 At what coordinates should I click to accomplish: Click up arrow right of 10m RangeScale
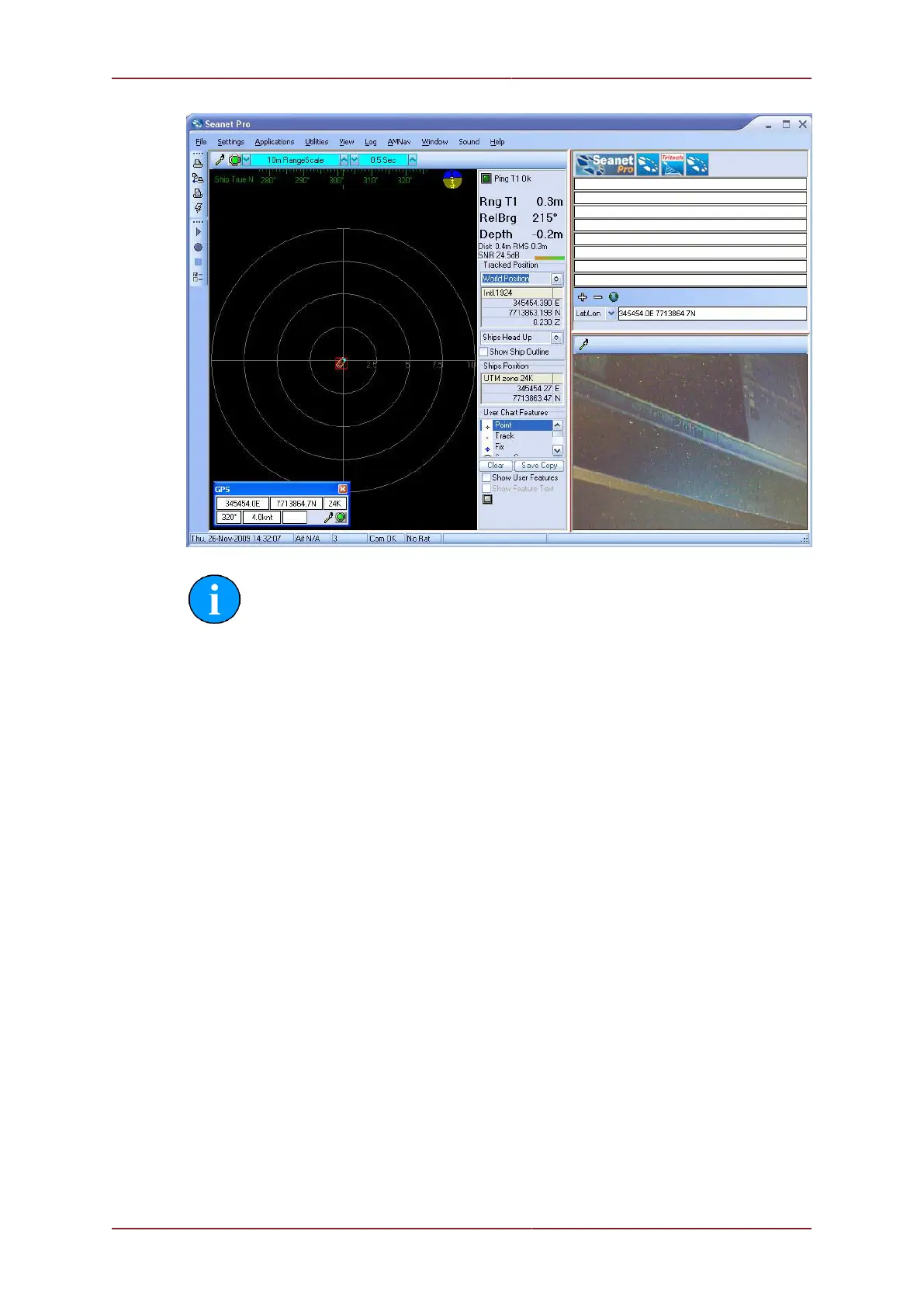(x=344, y=160)
